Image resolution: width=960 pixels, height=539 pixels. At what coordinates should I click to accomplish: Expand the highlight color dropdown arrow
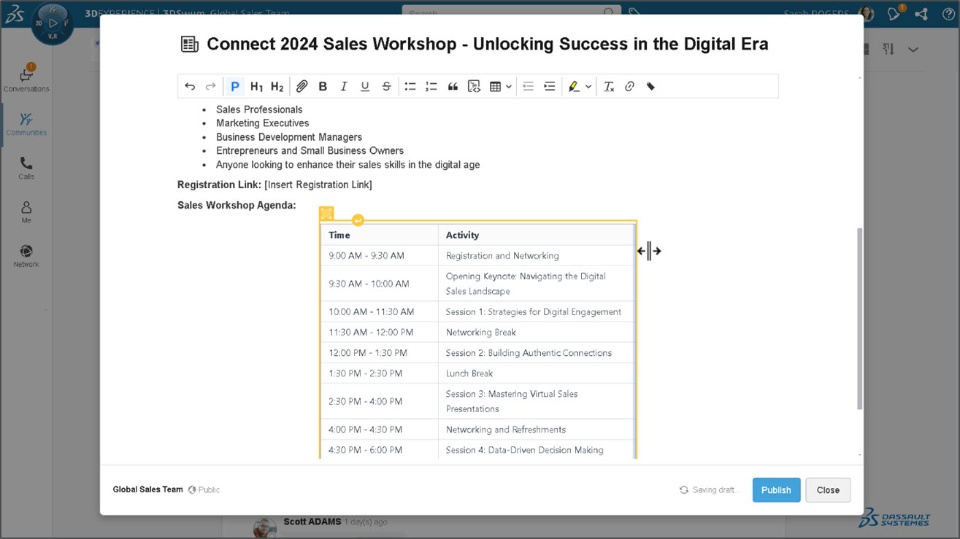click(x=588, y=87)
